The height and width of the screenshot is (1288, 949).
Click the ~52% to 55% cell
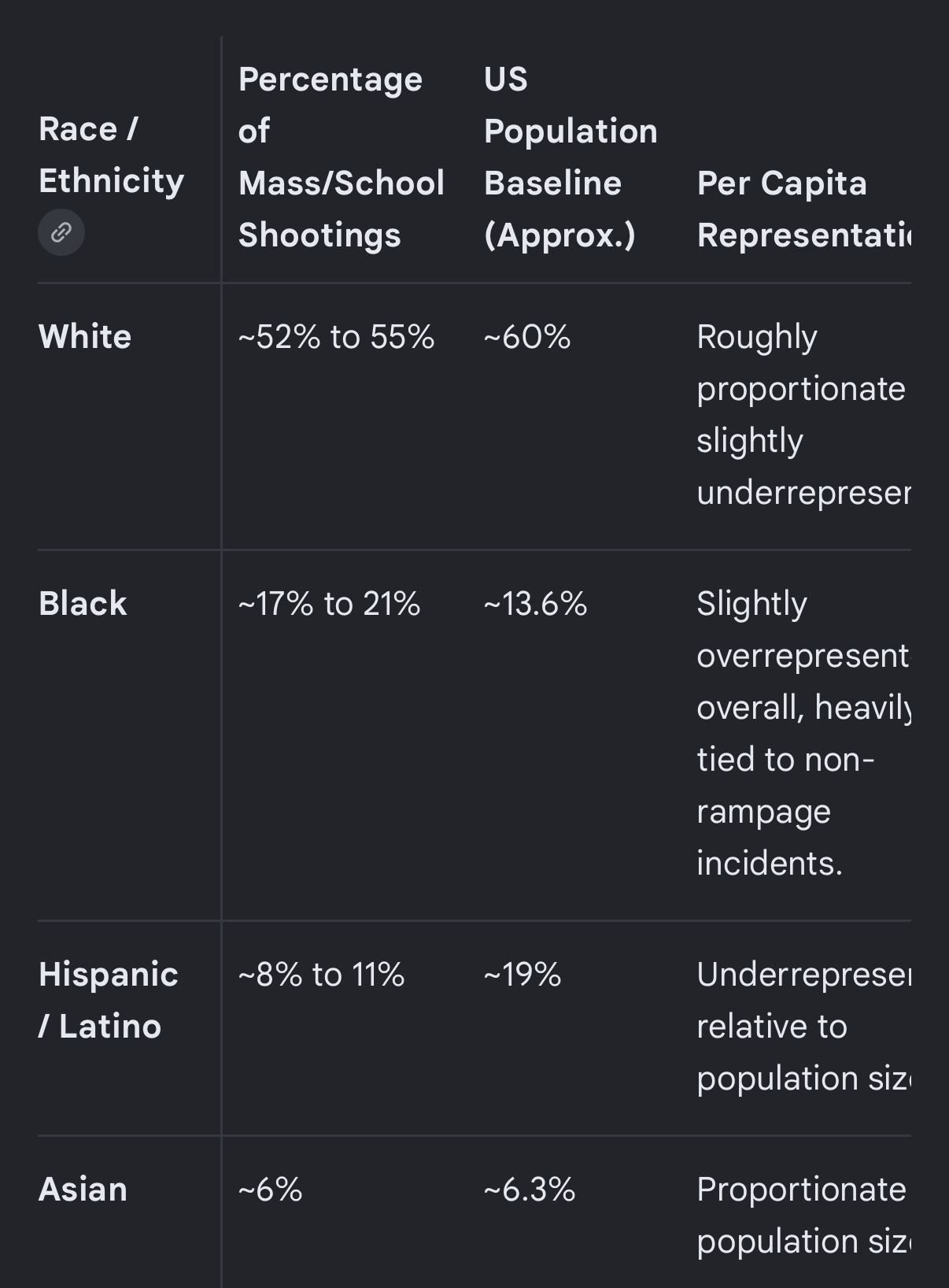click(336, 337)
